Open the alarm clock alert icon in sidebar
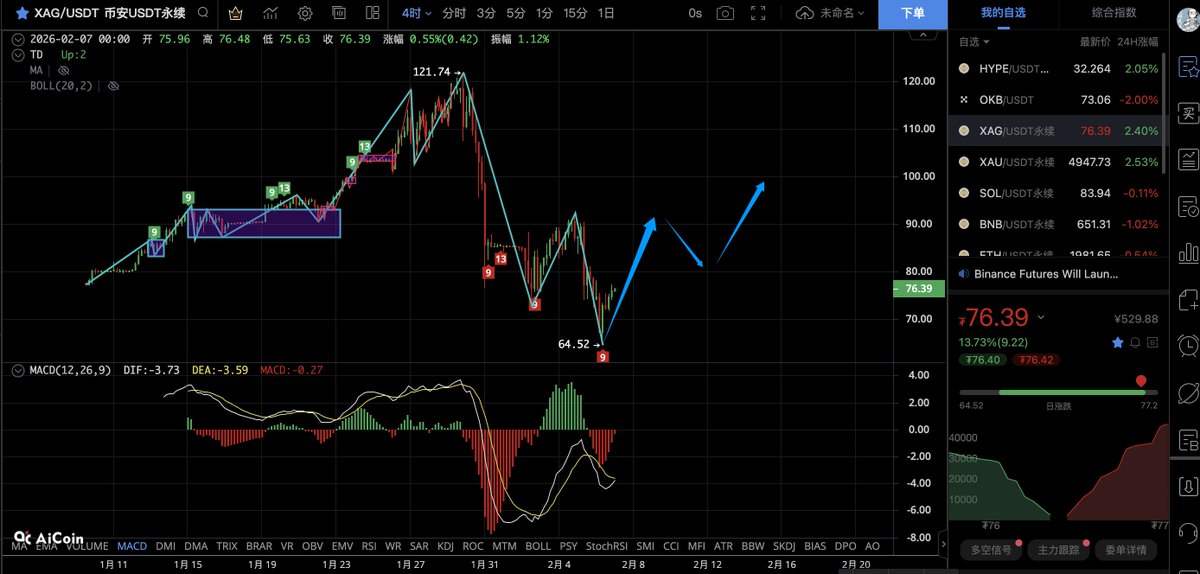Screen dimensions: 1200x574 [1188, 346]
